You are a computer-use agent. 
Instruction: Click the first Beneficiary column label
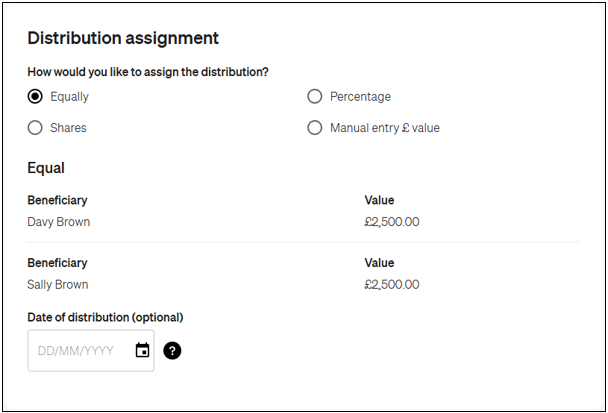[57, 200]
